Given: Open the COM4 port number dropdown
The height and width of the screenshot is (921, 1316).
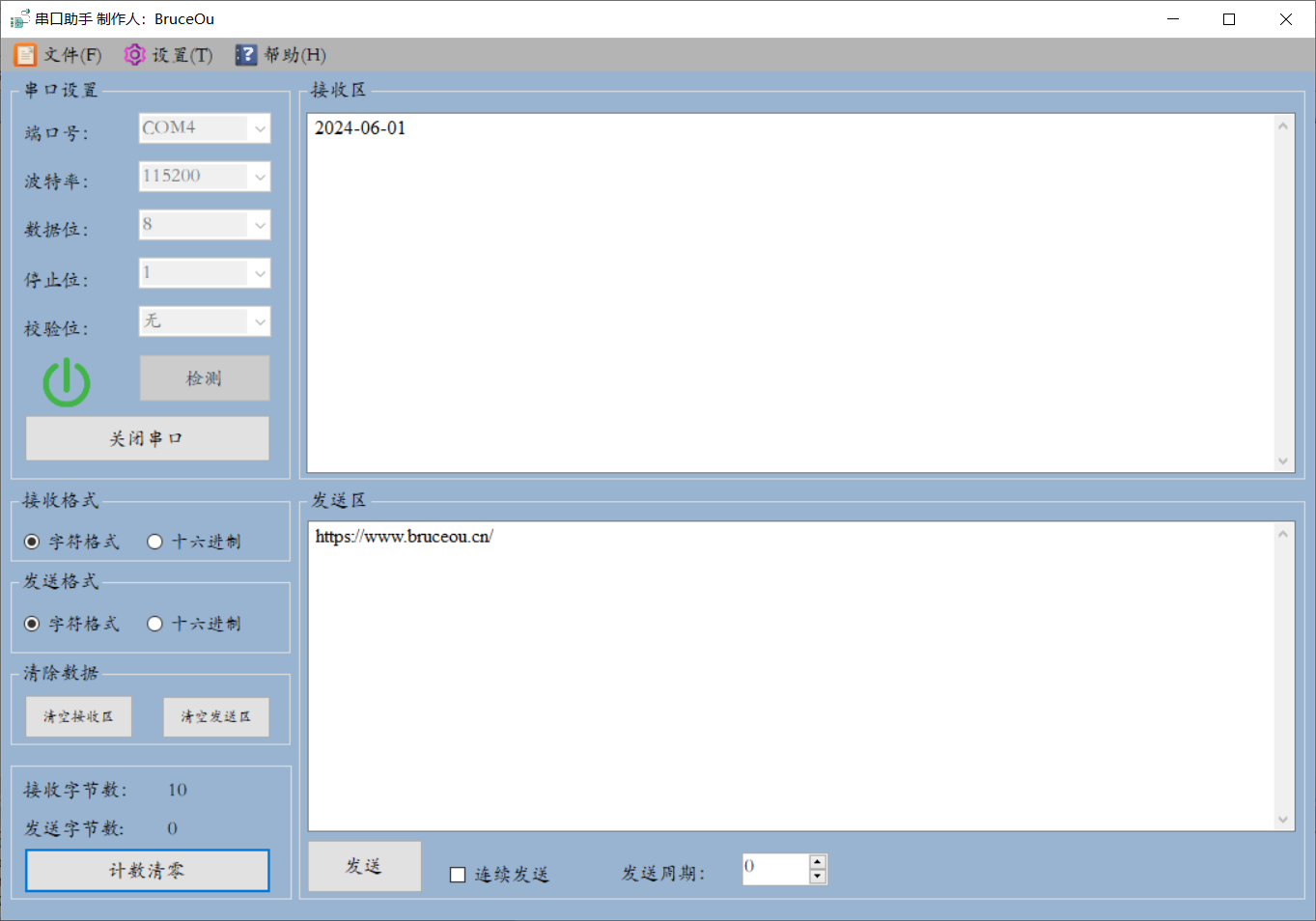Looking at the screenshot, I should [x=205, y=128].
